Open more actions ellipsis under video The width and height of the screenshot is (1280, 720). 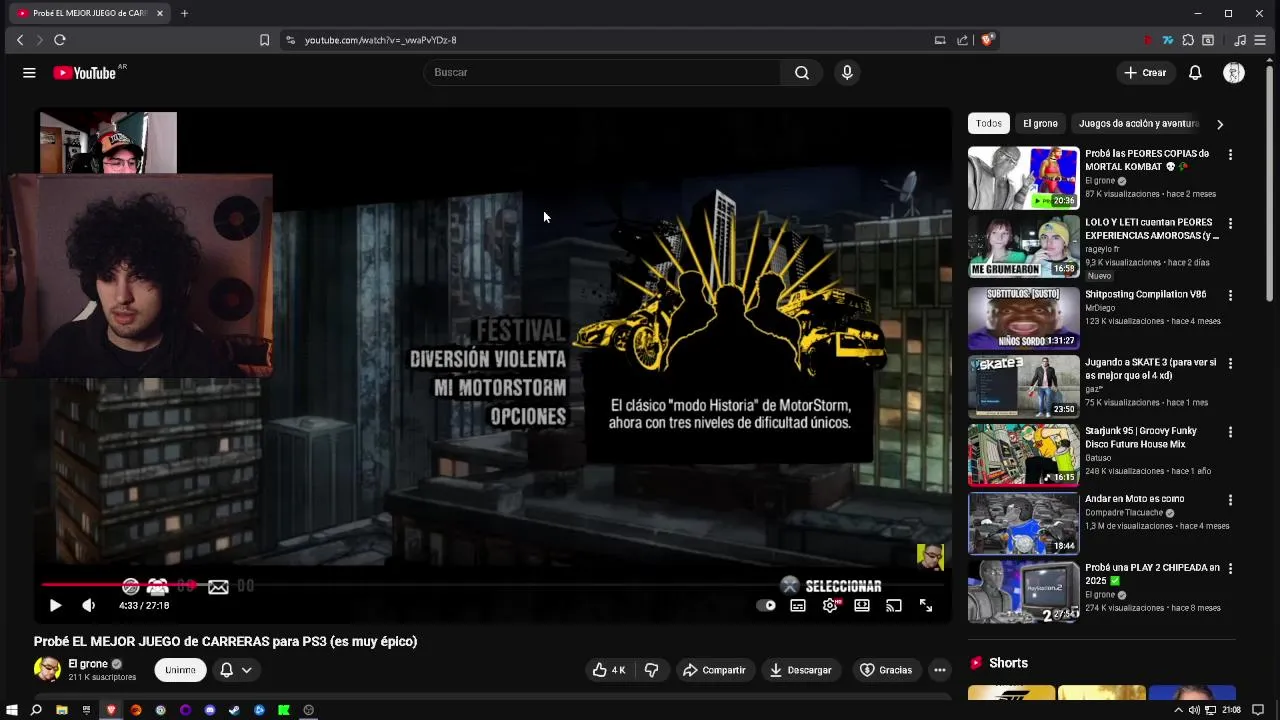[940, 670]
